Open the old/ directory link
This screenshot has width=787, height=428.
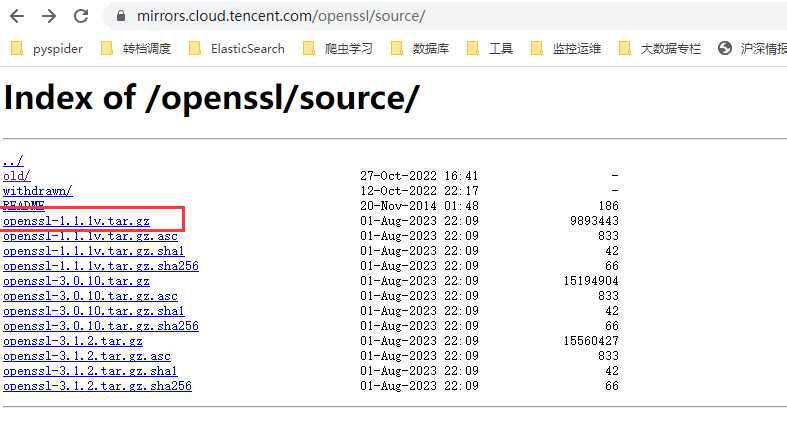(17, 176)
